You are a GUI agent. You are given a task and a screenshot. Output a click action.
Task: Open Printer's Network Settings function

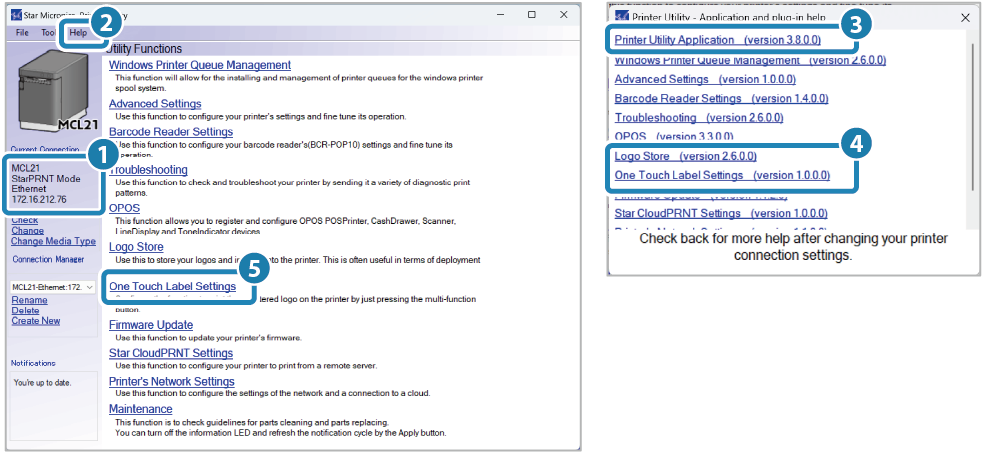pyautogui.click(x=172, y=382)
